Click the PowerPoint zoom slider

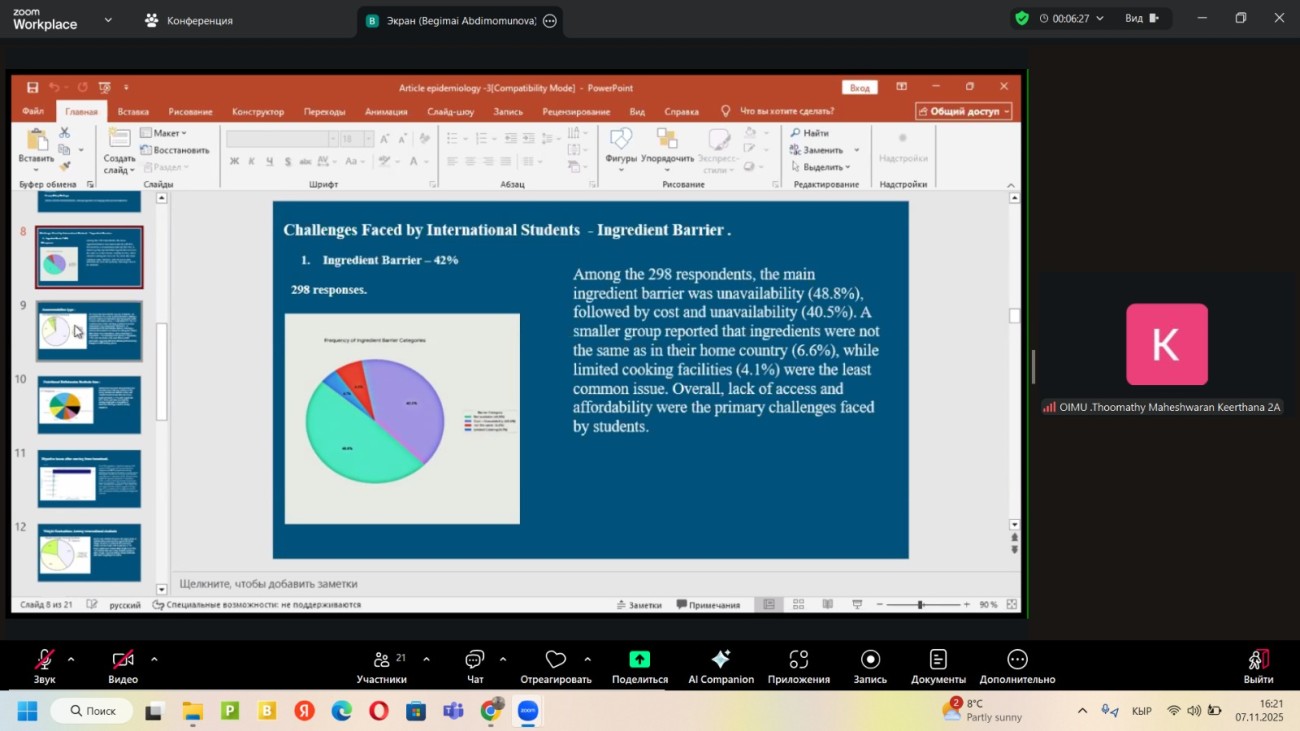click(920, 605)
